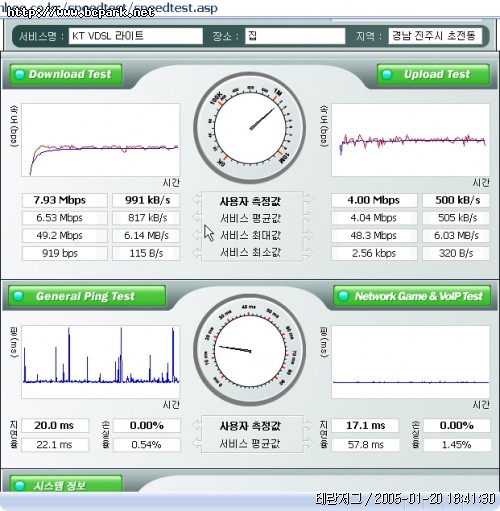This screenshot has height=511, width=500.
Task: Select the 57.8 ms VoIP average
Action: (365, 445)
